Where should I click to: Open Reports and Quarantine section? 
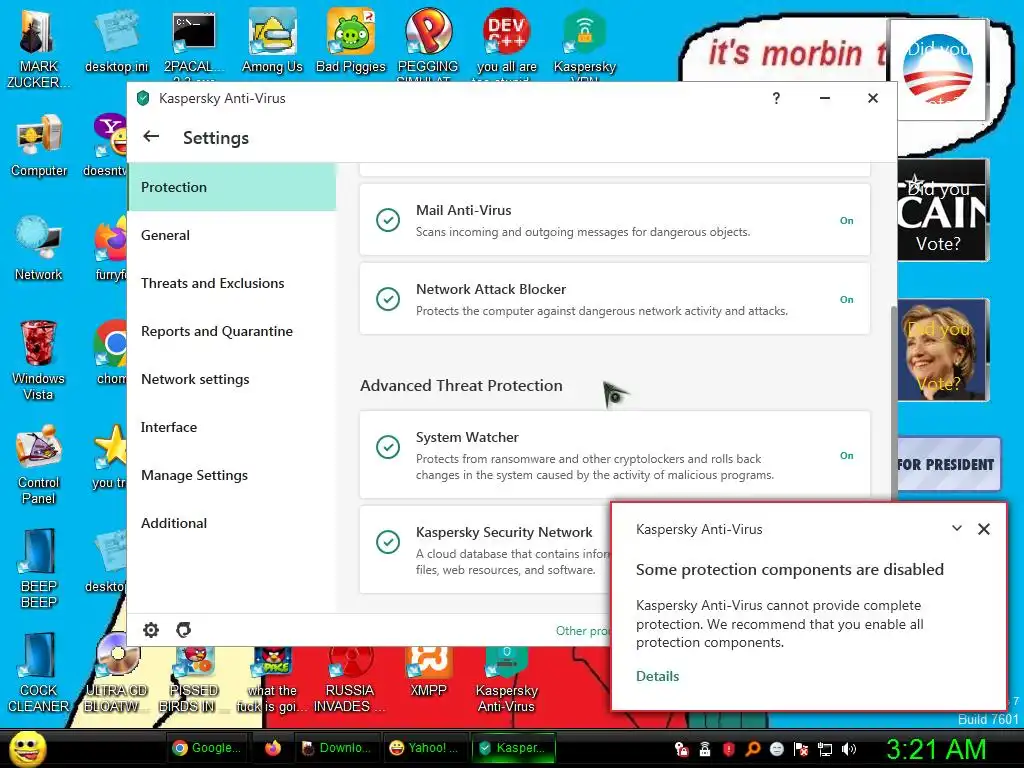232,331
